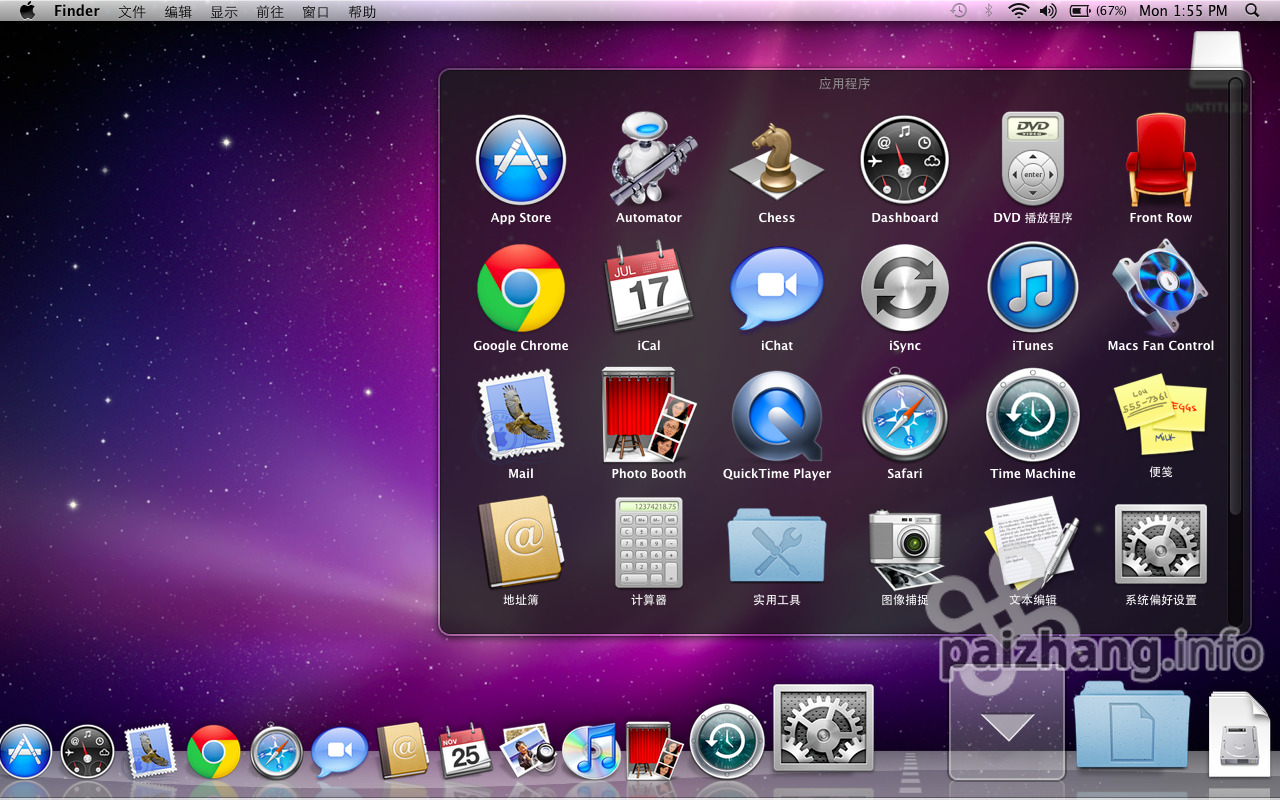Click the Preview icon in the Dock
The height and width of the screenshot is (800, 1280).
tap(528, 751)
